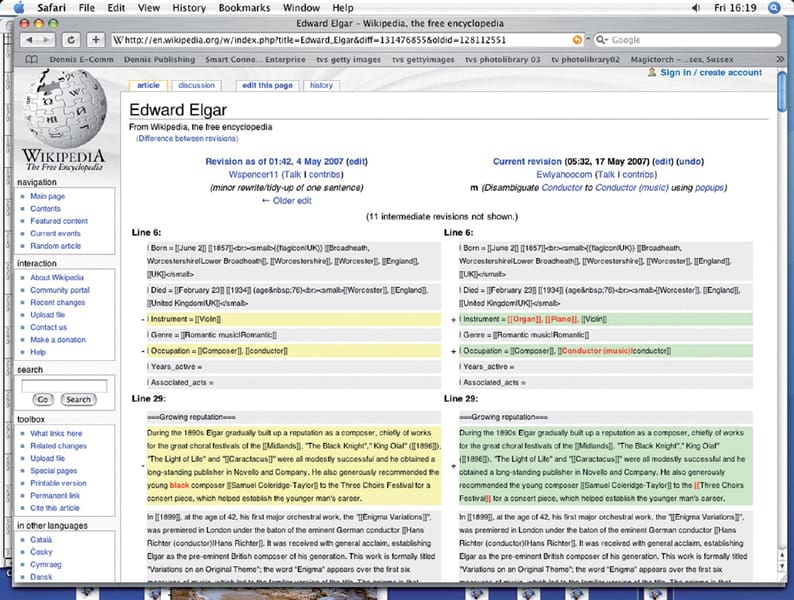This screenshot has height=600, width=794.
Task: Click the orange RSS/snapback icon in address bar
Action: click(x=577, y=39)
